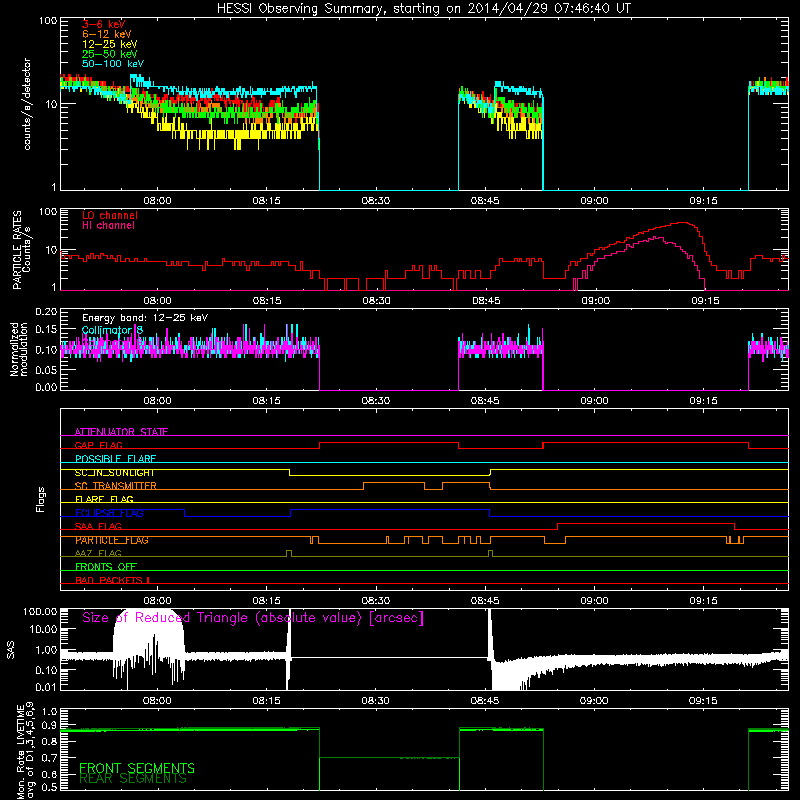
Task: Click the 0.05 tick on modulation axis
Action: pos(46,370)
